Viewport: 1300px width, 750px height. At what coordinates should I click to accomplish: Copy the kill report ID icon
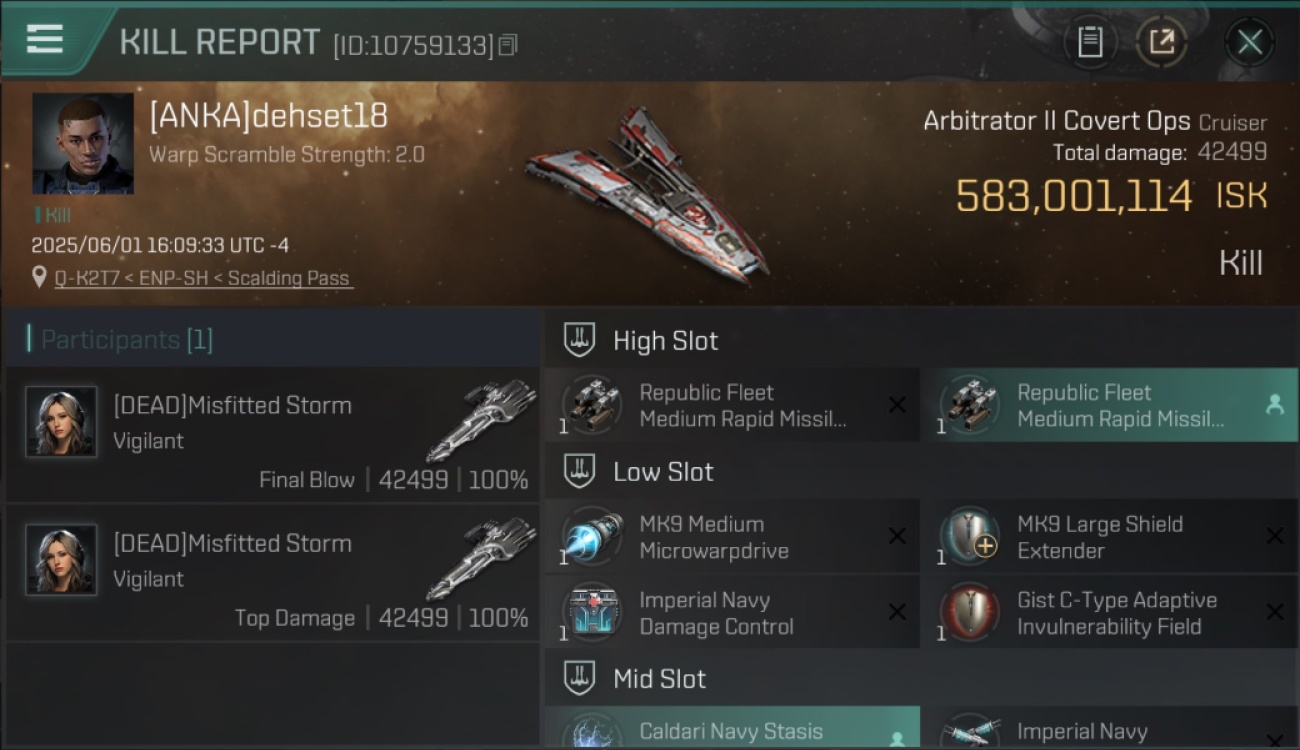pyautogui.click(x=508, y=45)
